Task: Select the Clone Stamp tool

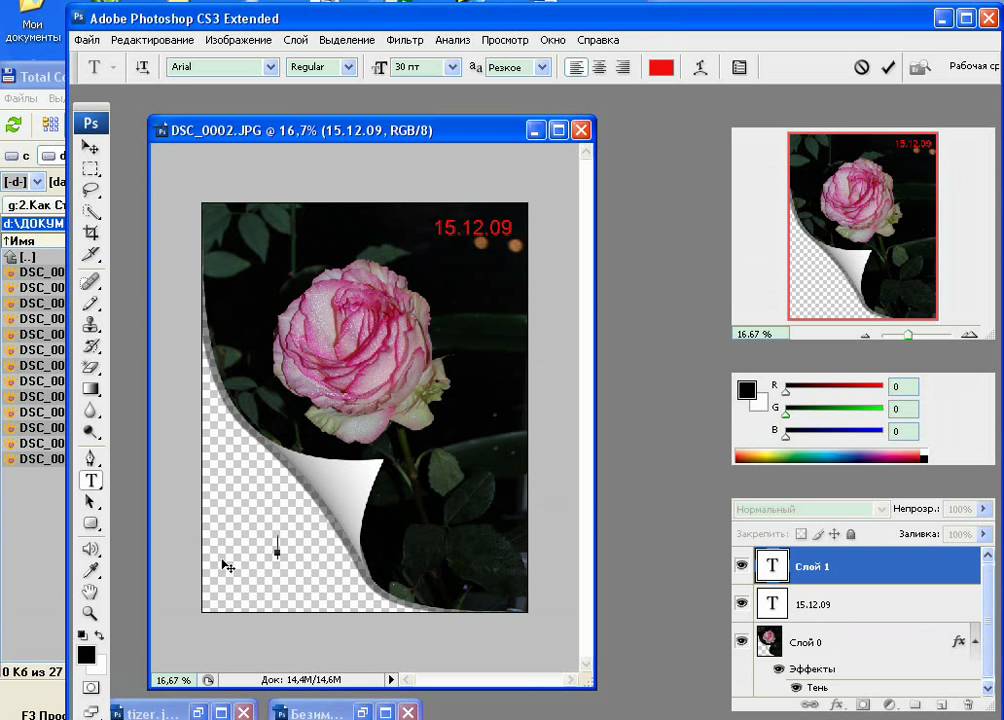Action: click(90, 325)
